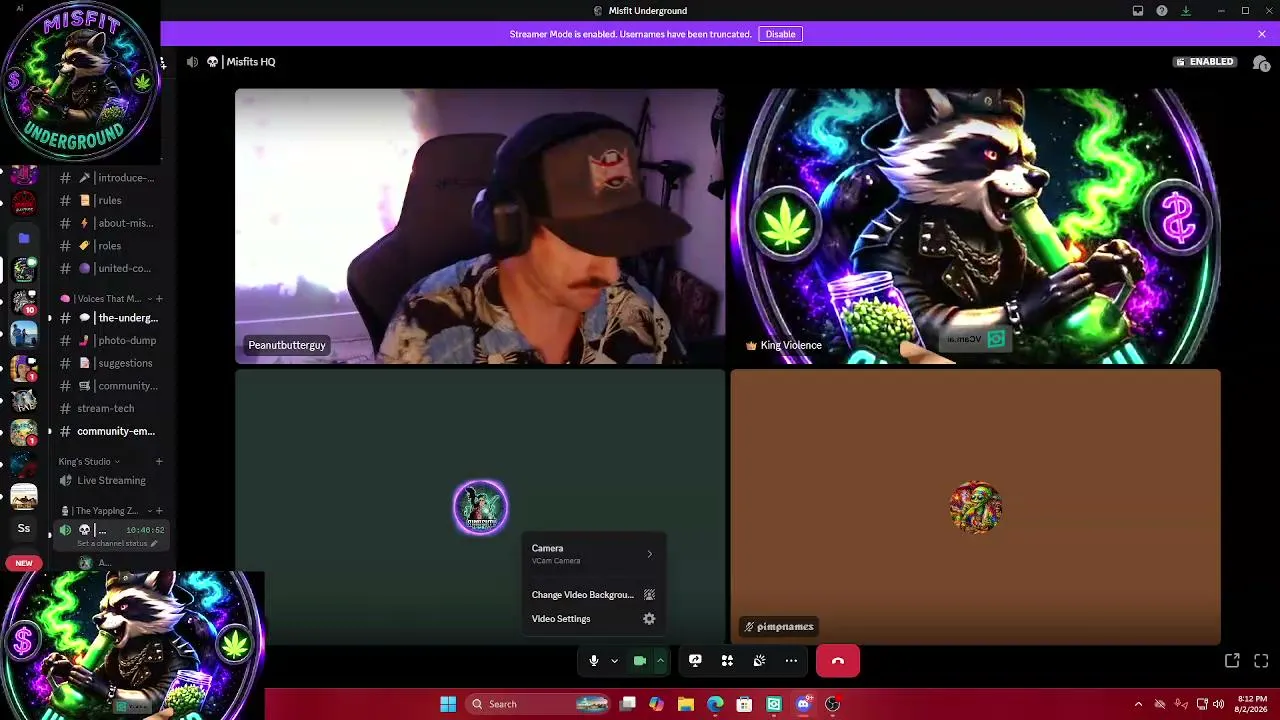Open the help icon in title bar

(1162, 11)
